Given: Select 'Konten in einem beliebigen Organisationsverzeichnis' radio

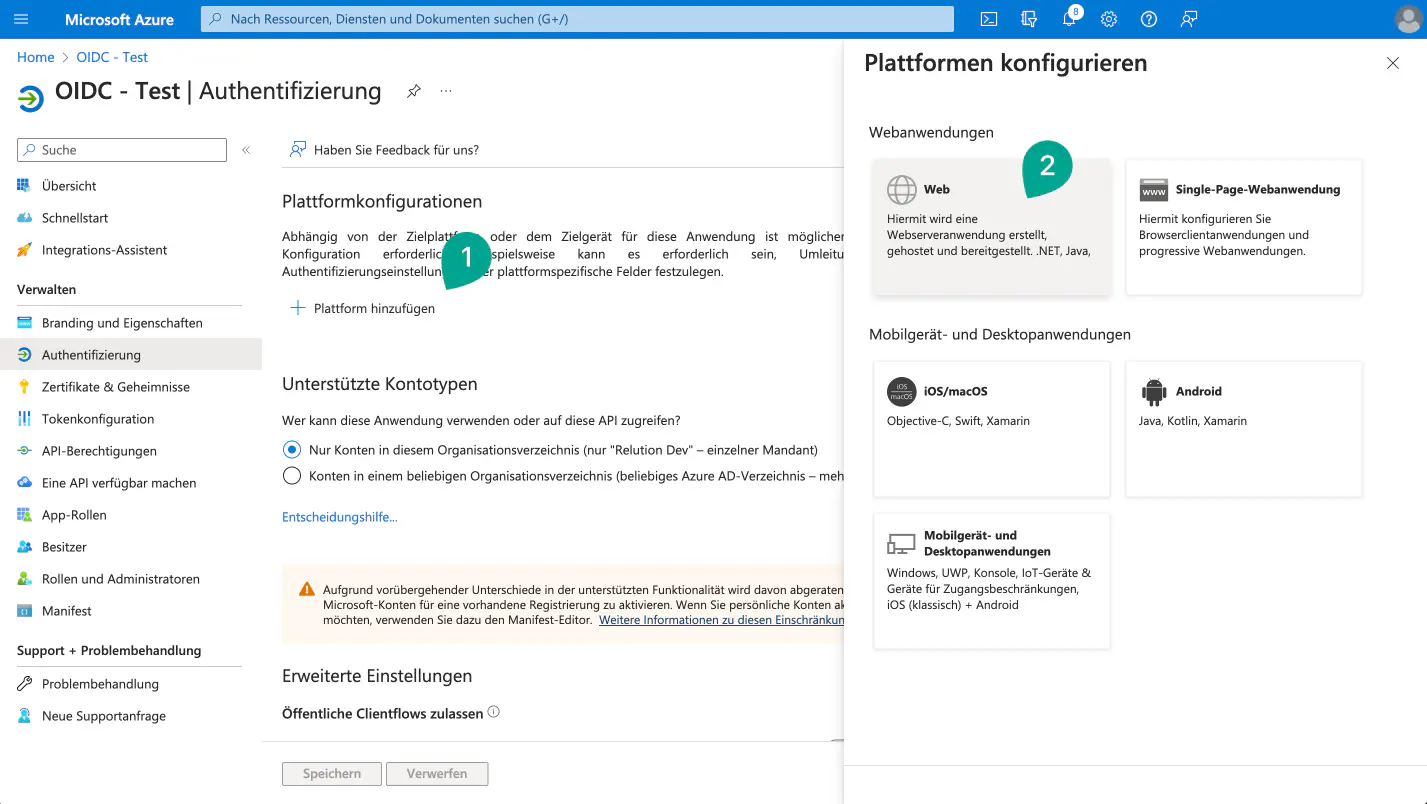Looking at the screenshot, I should point(292,476).
